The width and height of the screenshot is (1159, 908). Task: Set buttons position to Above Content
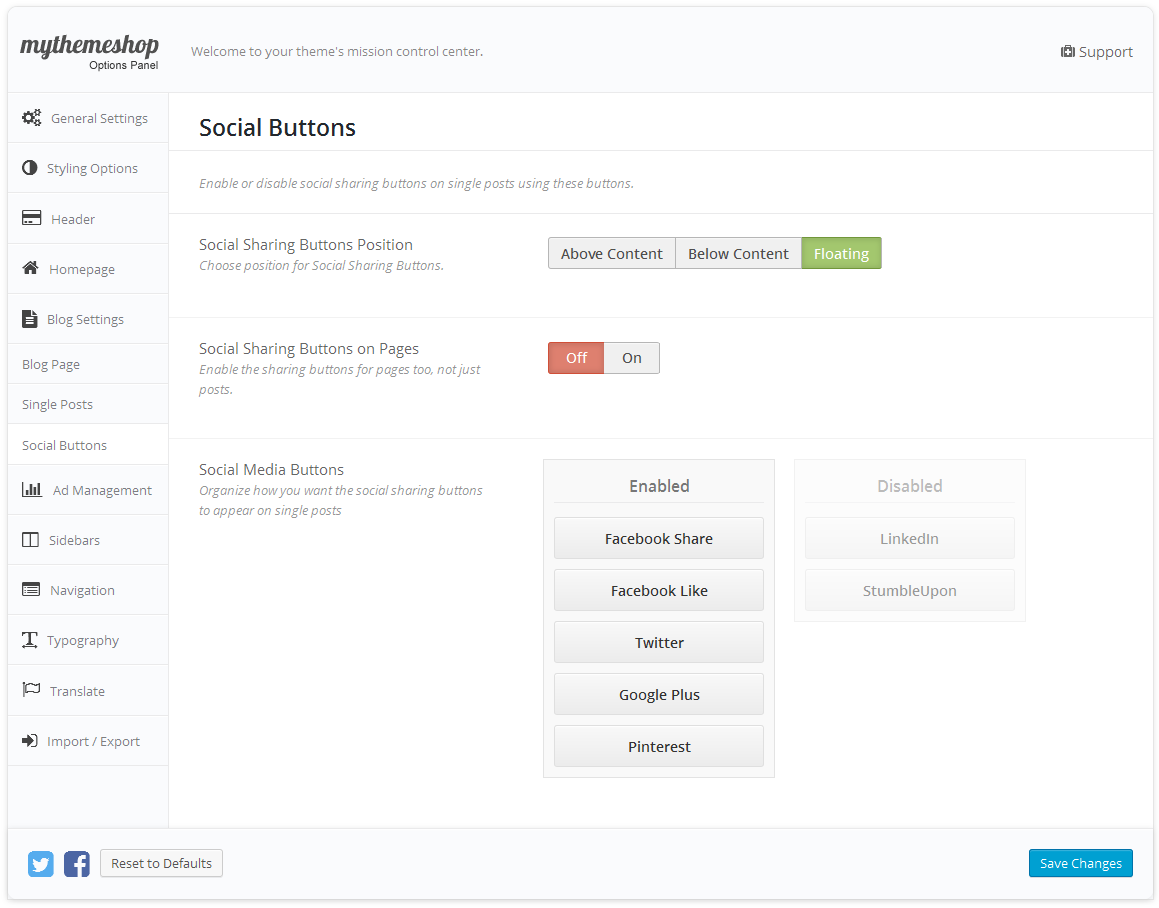[611, 254]
